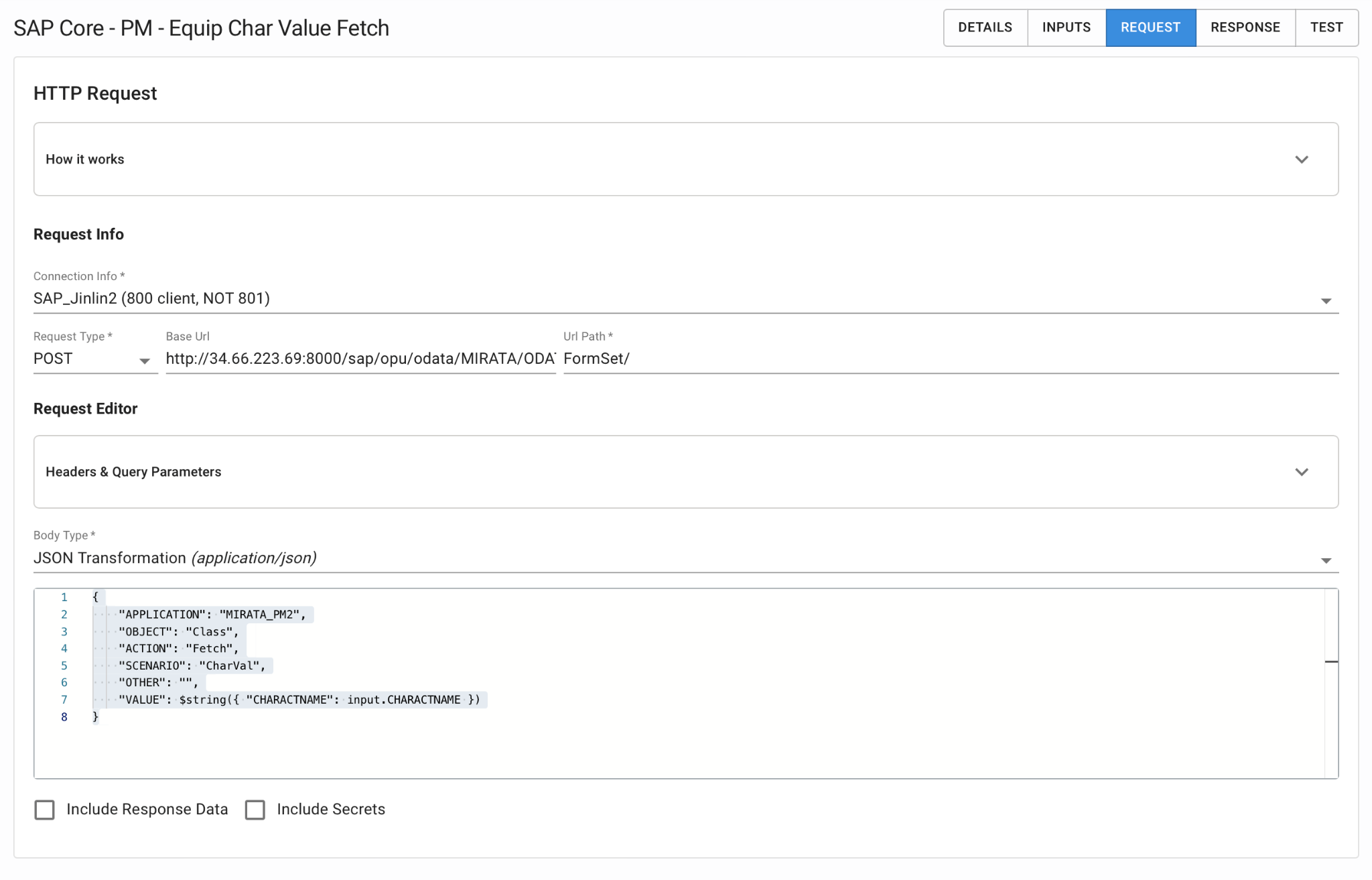Image resolution: width=1372 pixels, height=880 pixels.
Task: Select the active REQUEST tab
Action: tap(1150, 27)
